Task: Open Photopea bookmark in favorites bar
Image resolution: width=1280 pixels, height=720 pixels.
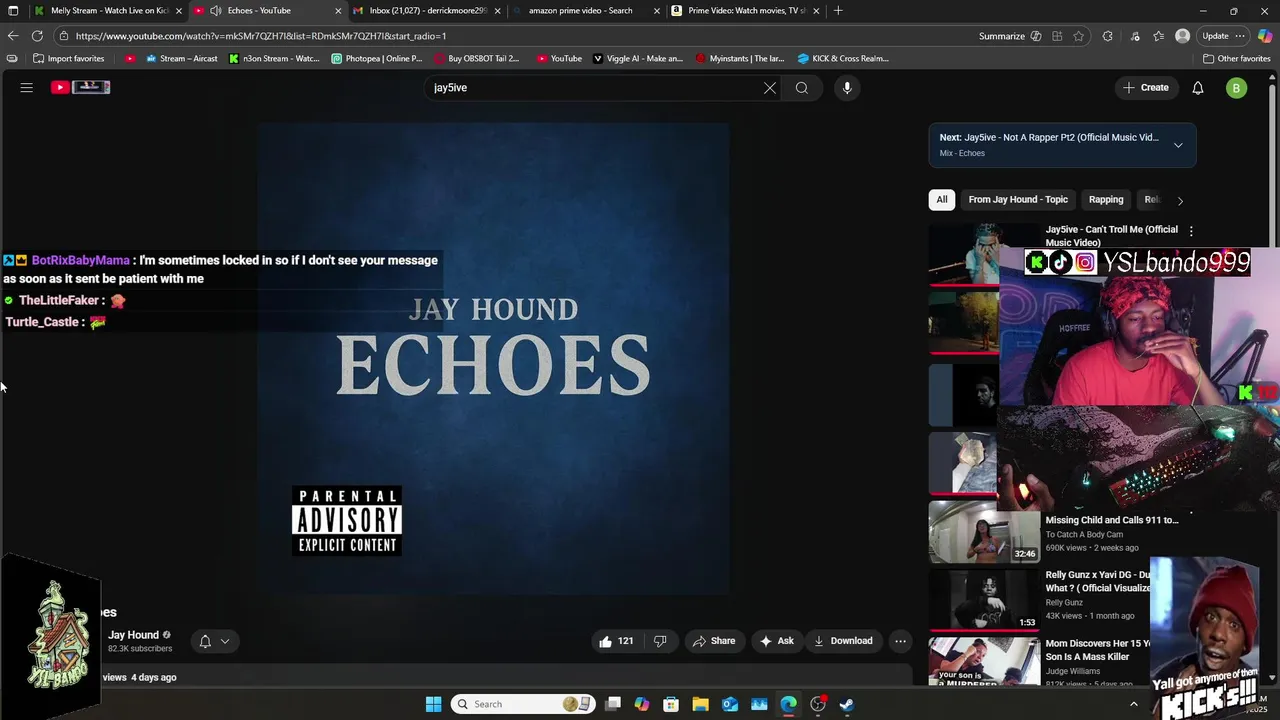Action: click(376, 58)
